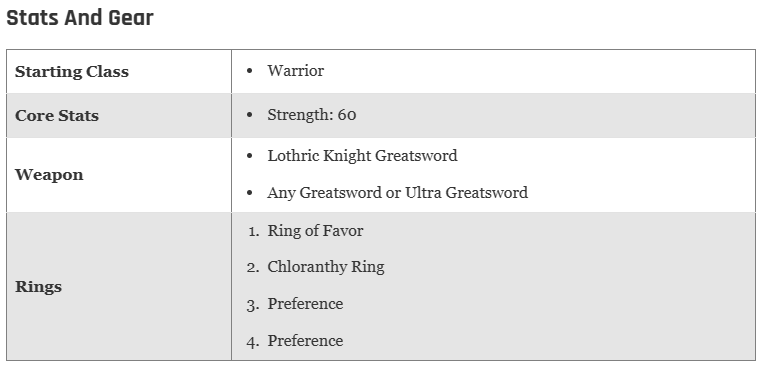Click the bullet before Lothric Knight Greatsword
Image resolution: width=765 pixels, height=370 pixels.
(250, 156)
